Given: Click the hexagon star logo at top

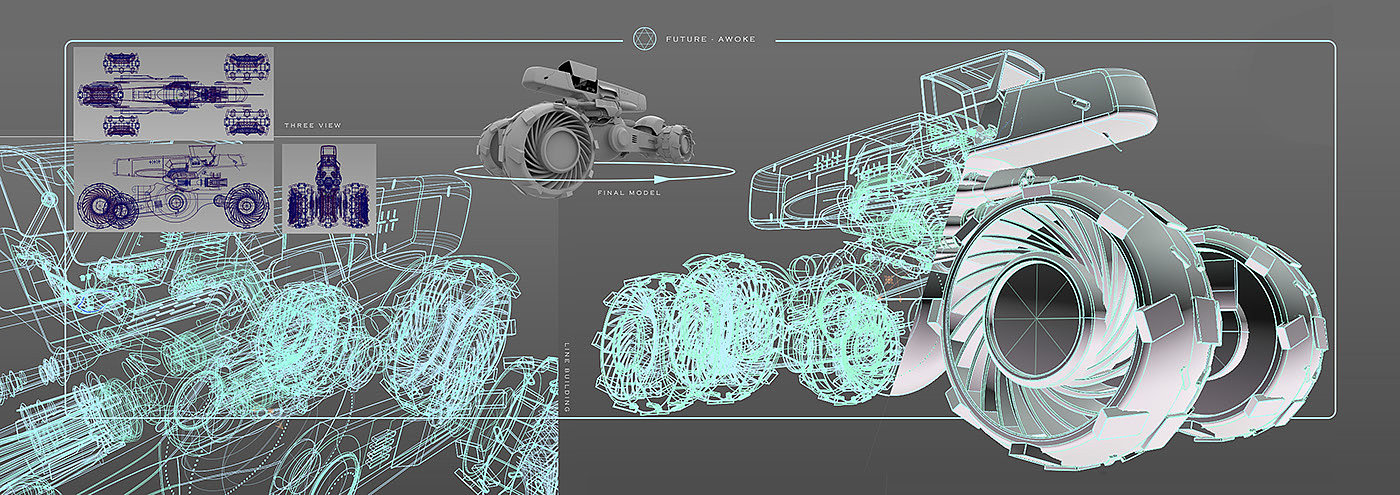Looking at the screenshot, I should (644, 41).
